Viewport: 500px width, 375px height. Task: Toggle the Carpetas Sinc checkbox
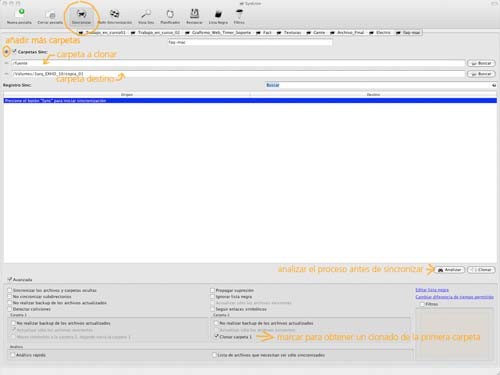[x=14, y=52]
